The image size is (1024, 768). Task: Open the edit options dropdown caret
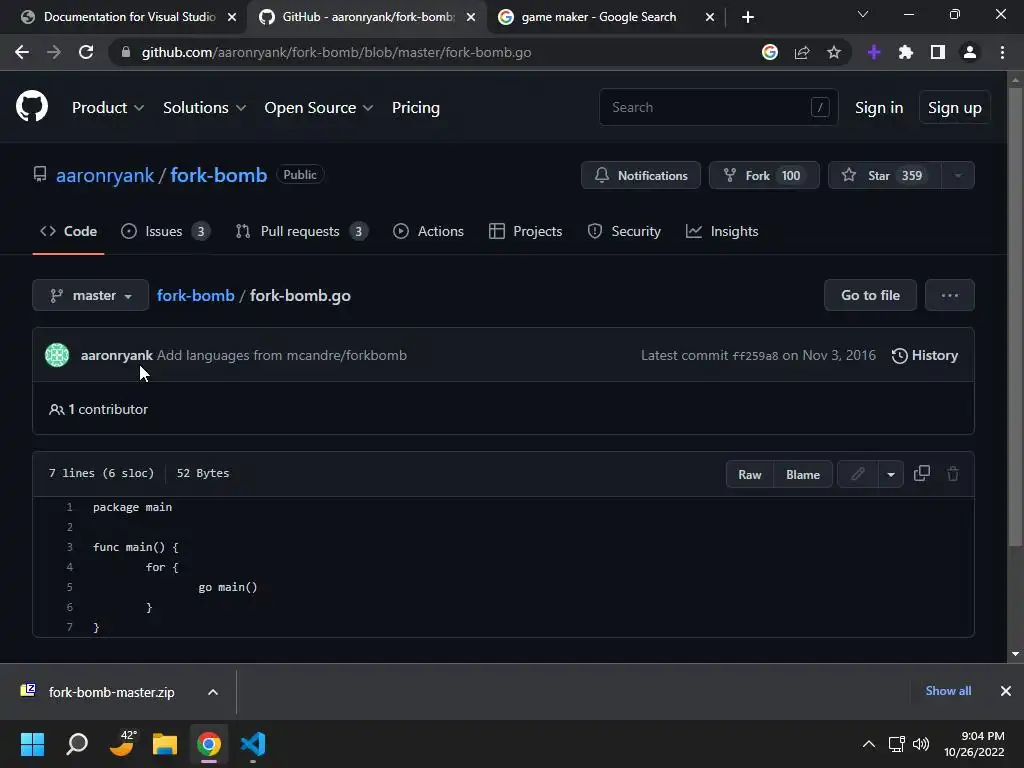(891, 474)
